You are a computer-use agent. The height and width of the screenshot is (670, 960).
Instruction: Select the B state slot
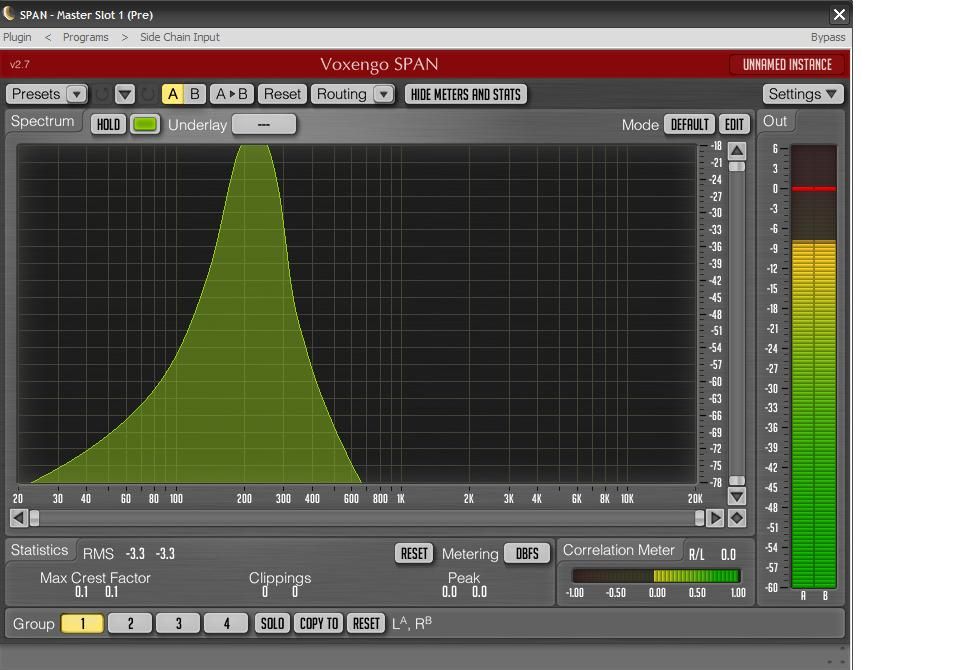pyautogui.click(x=195, y=94)
